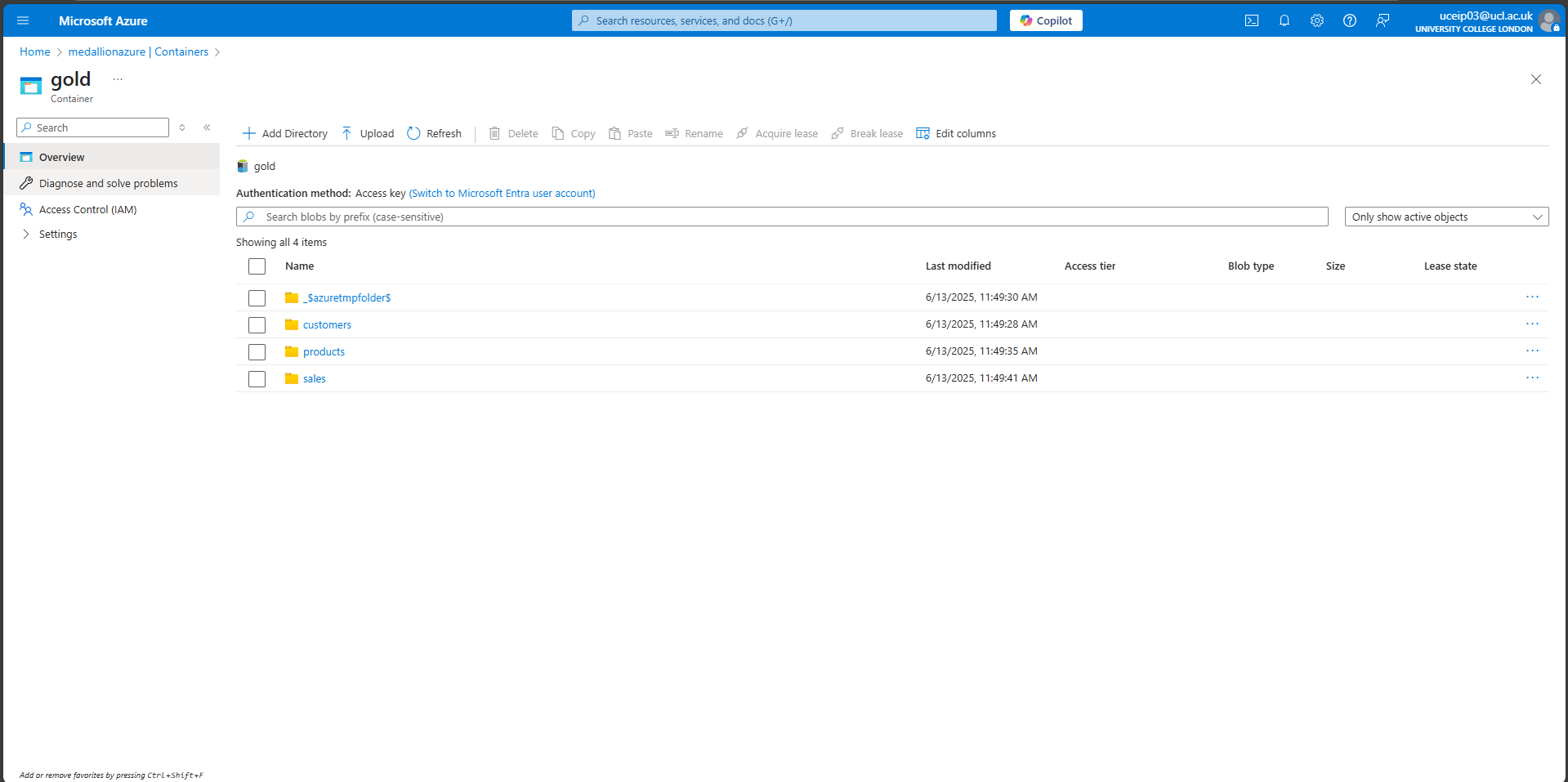1568x782 pixels.
Task: Open context menu for _$azuretmpfolder$ row
Action: click(1532, 297)
